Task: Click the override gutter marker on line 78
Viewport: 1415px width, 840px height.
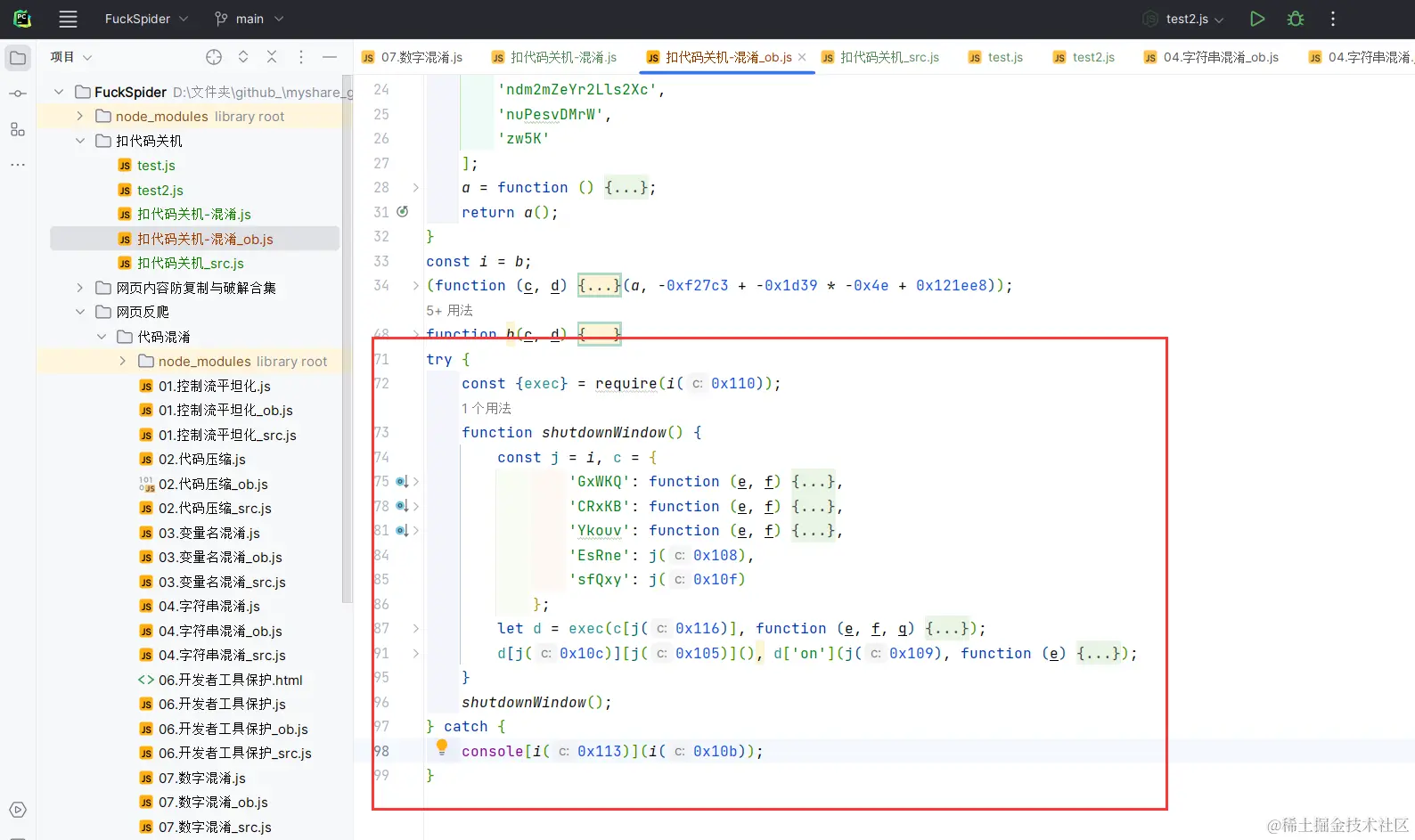Action: click(x=402, y=506)
